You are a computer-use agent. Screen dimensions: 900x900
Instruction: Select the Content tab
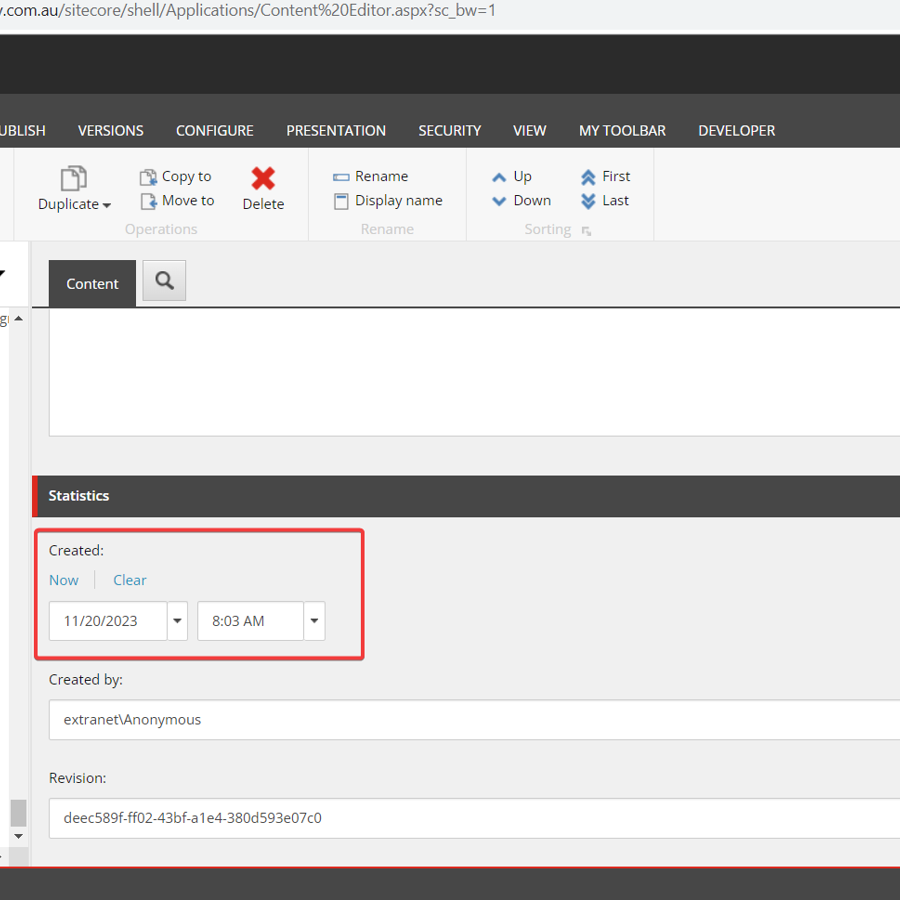(92, 284)
